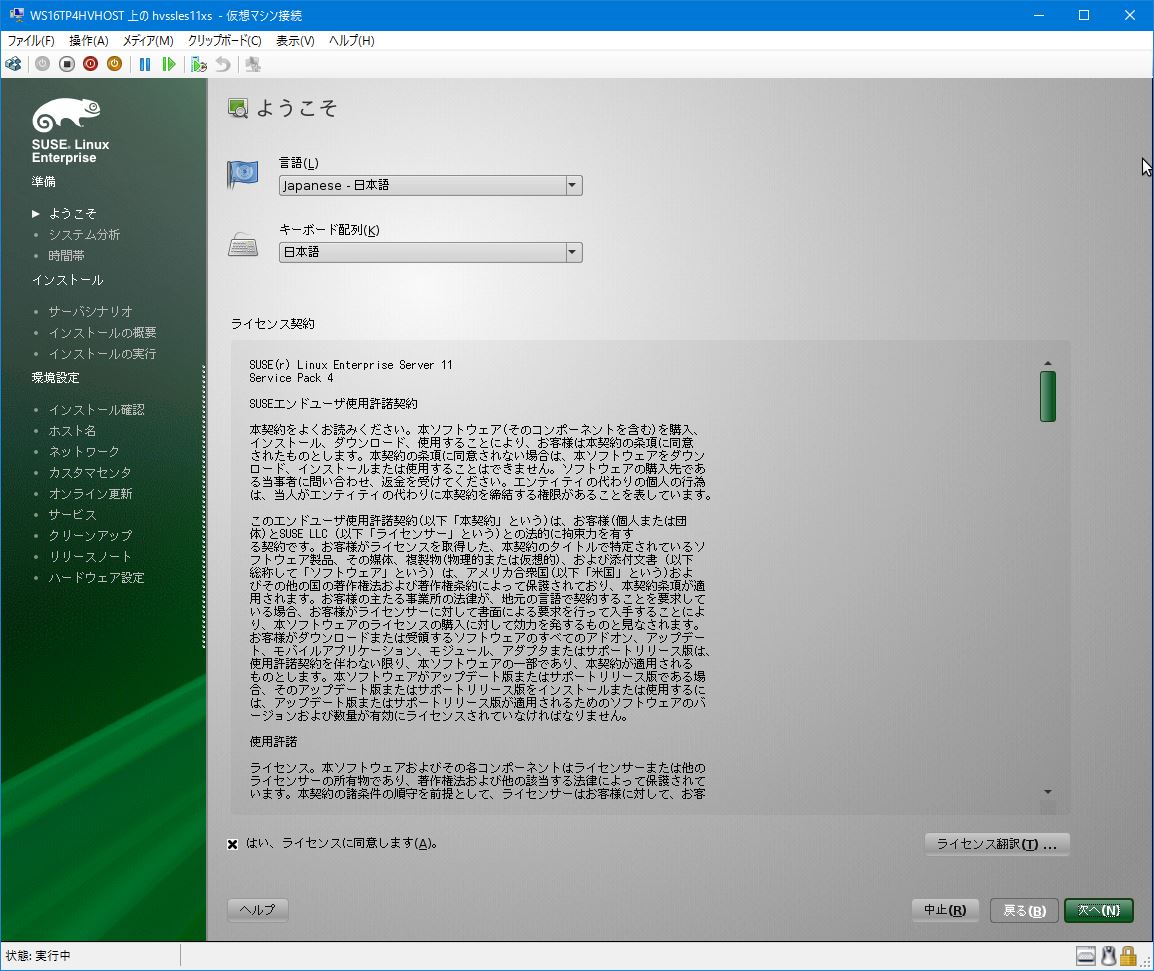
Task: Click the Ctrl+Alt+Del toolbar icon
Action: point(13,65)
